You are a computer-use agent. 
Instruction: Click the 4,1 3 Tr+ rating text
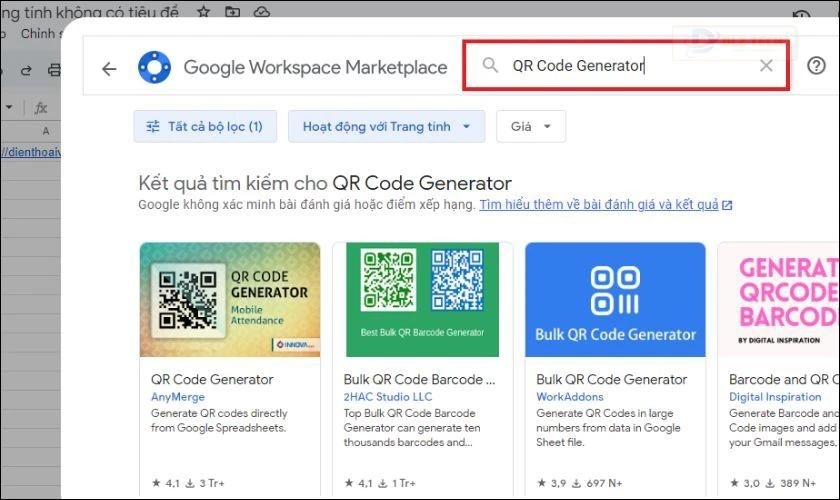[188, 483]
